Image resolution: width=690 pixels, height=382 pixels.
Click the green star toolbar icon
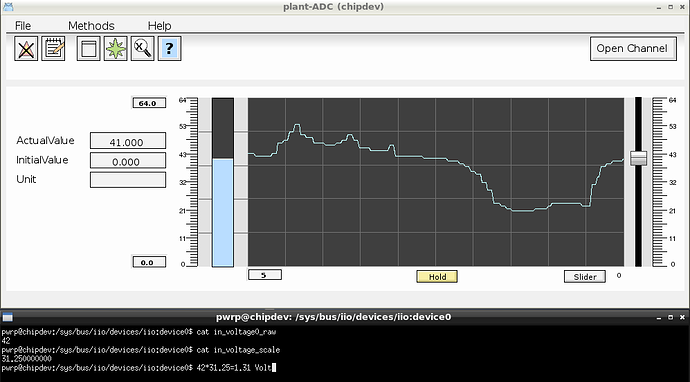point(116,48)
